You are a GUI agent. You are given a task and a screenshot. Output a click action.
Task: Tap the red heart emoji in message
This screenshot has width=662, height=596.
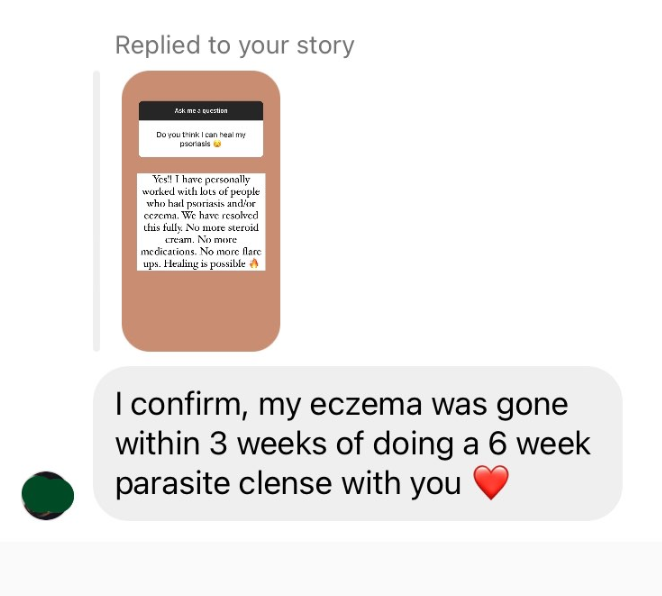pyautogui.click(x=491, y=482)
